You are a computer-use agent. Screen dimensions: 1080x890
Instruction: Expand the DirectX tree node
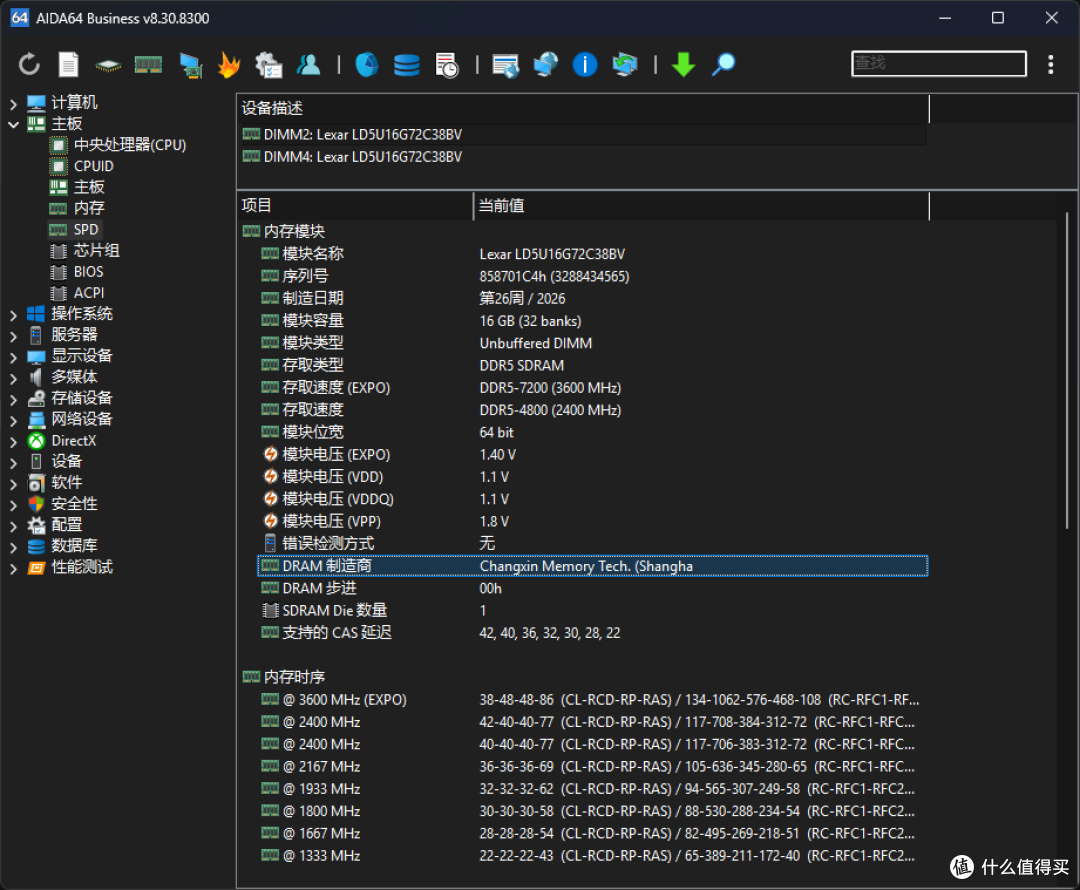pyautogui.click(x=13, y=442)
